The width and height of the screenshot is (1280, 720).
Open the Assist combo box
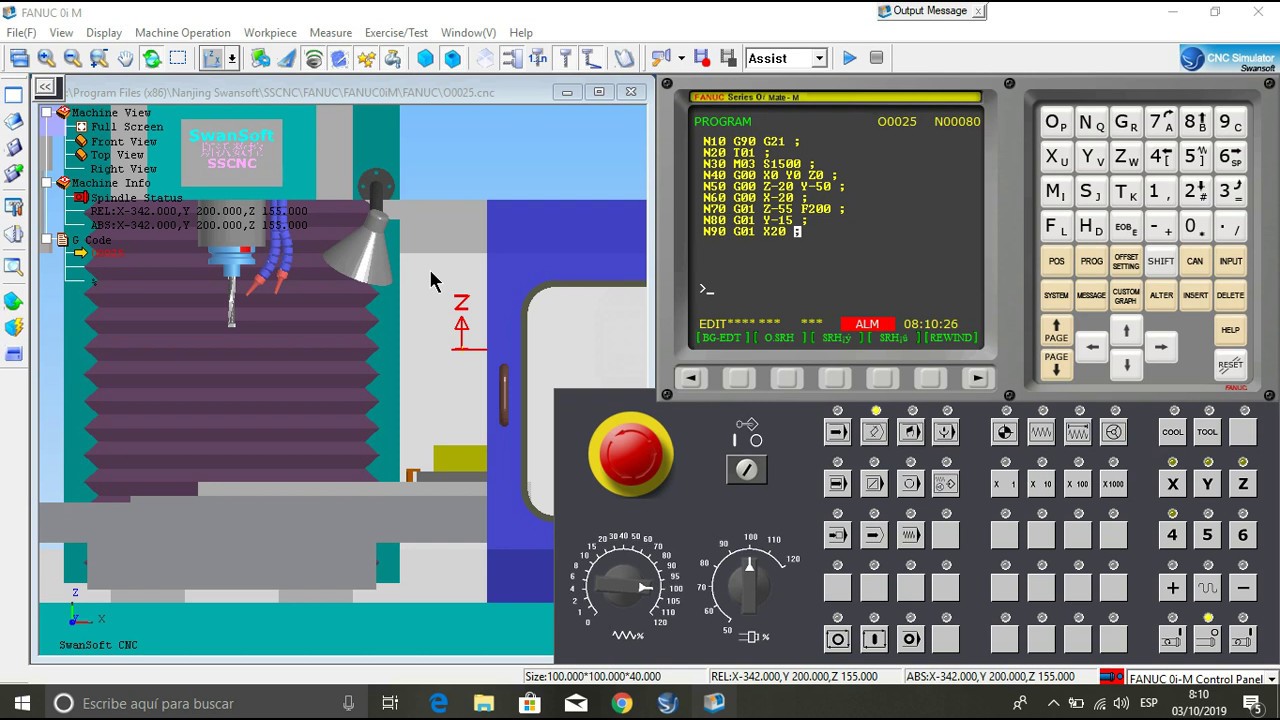tap(786, 58)
